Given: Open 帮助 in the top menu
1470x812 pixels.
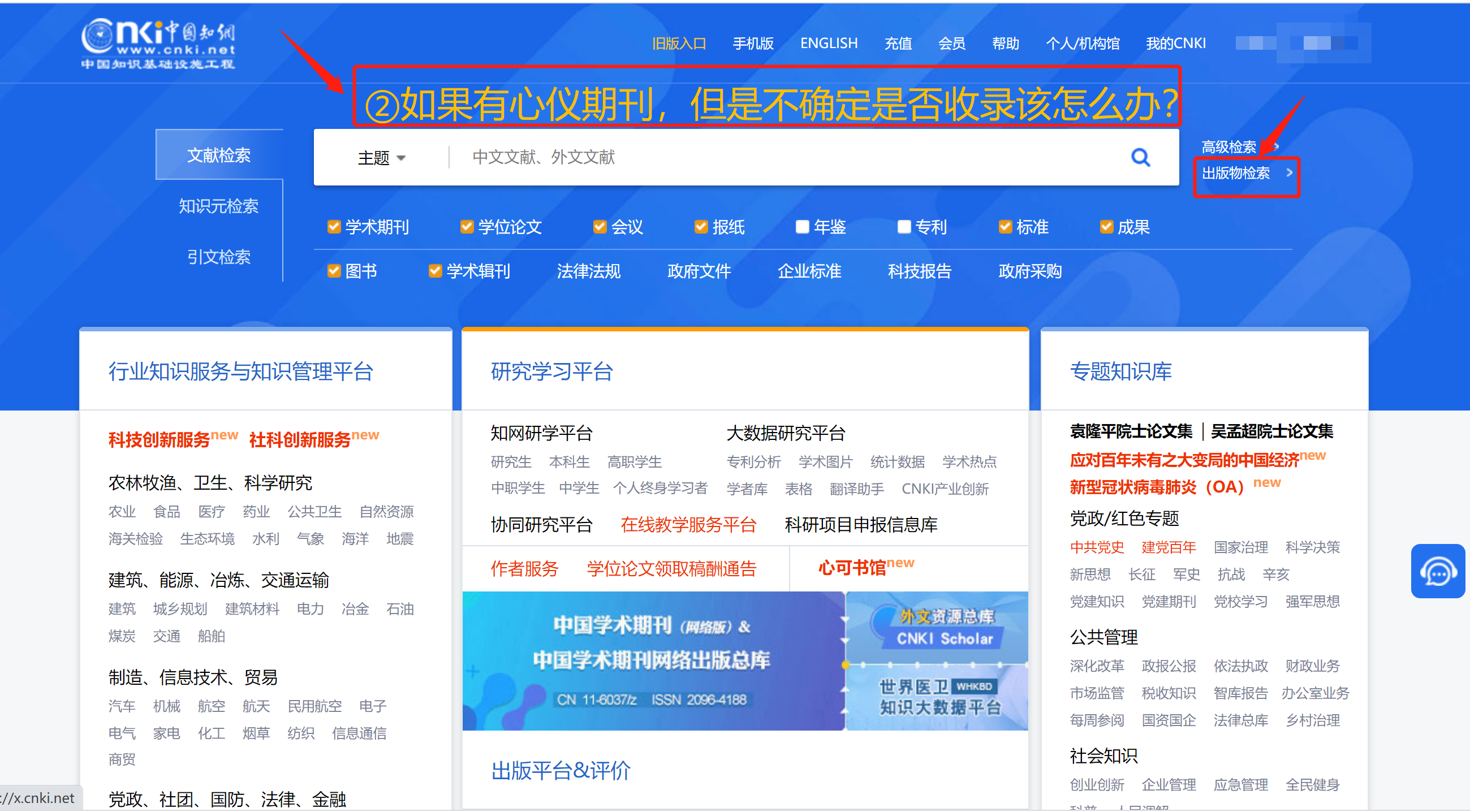Looking at the screenshot, I should (x=1006, y=44).
